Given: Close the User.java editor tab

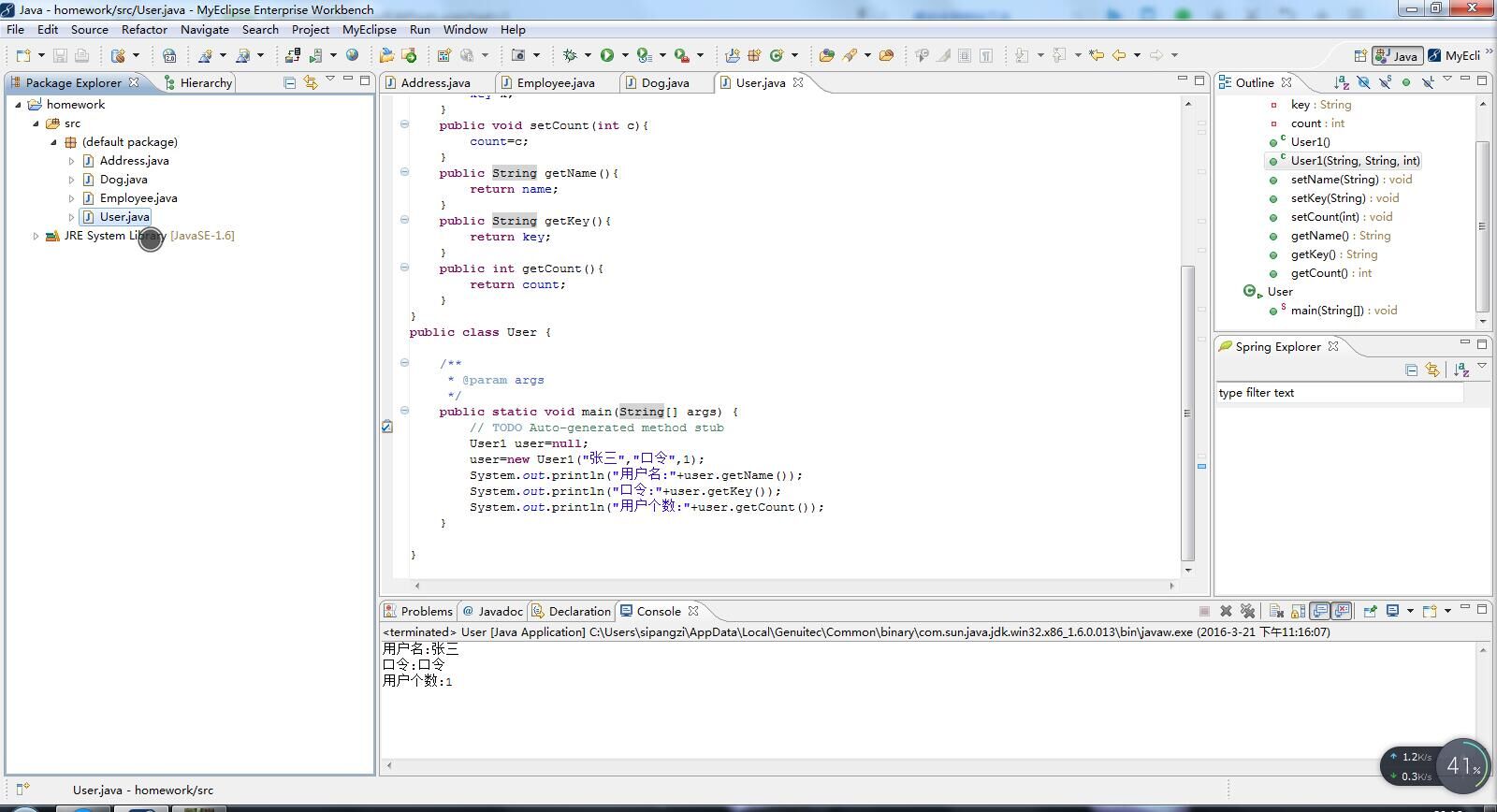Looking at the screenshot, I should tap(798, 82).
